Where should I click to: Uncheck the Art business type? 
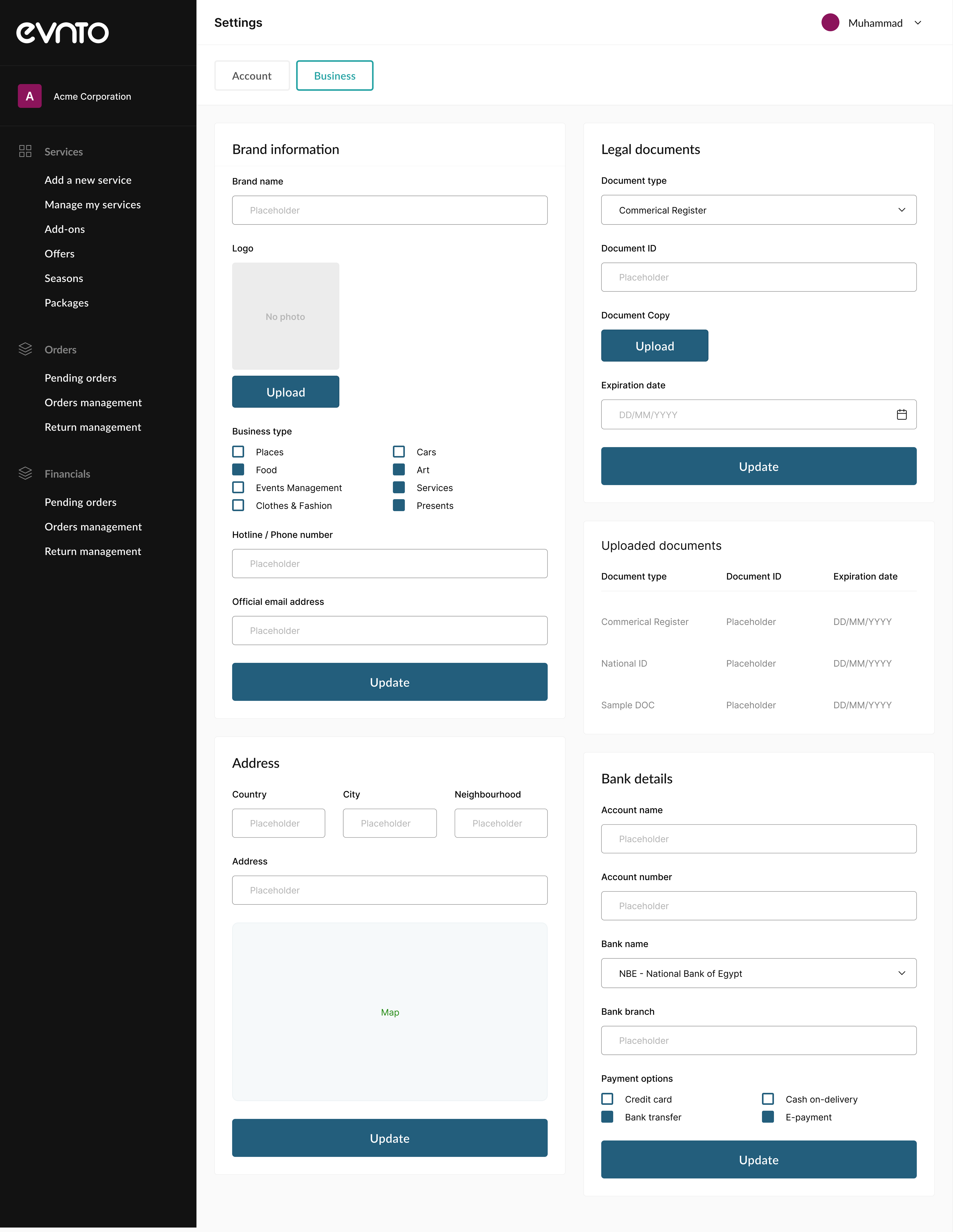click(399, 469)
